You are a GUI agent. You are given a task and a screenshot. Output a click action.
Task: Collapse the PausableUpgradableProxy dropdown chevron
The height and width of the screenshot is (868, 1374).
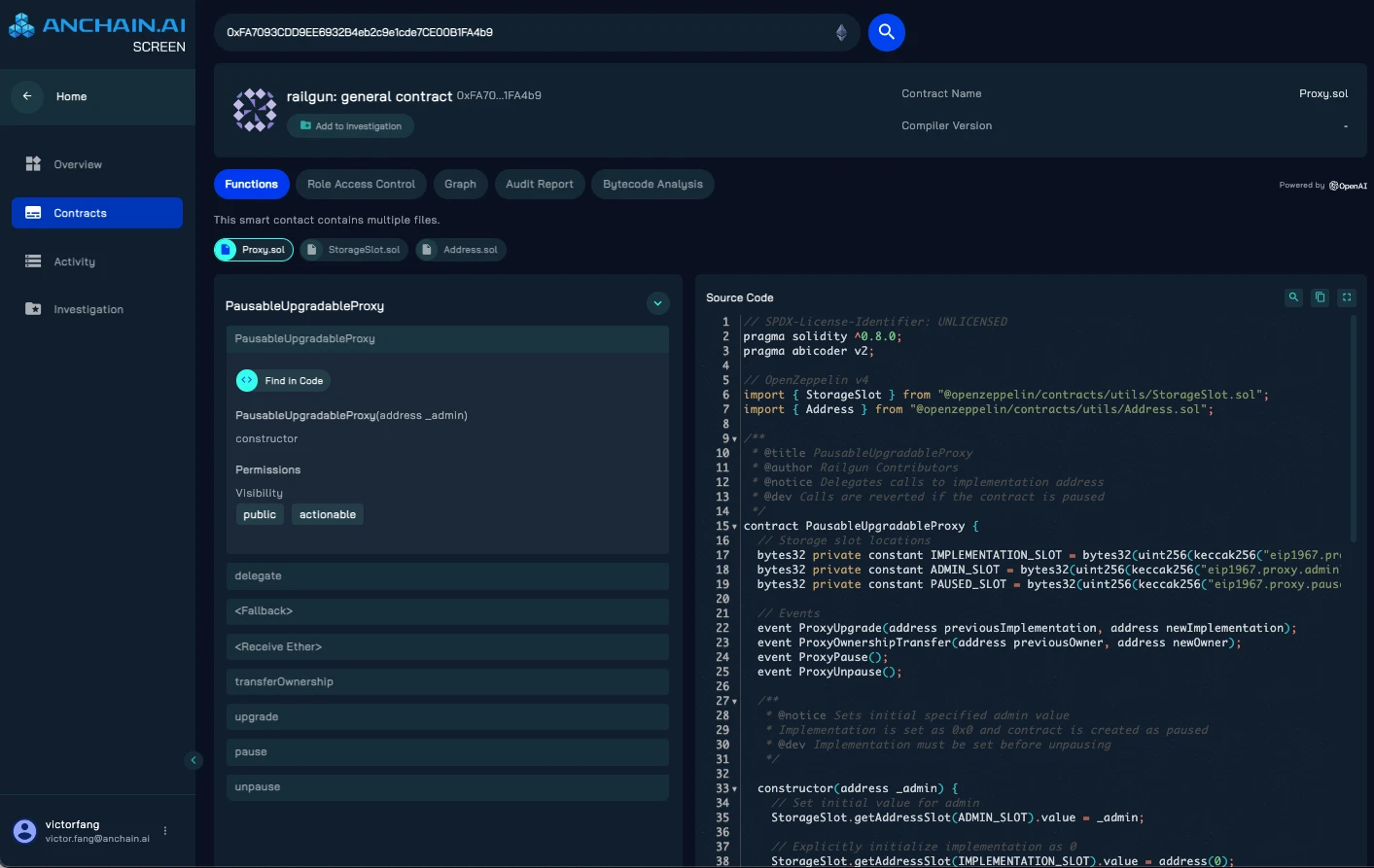click(x=657, y=304)
